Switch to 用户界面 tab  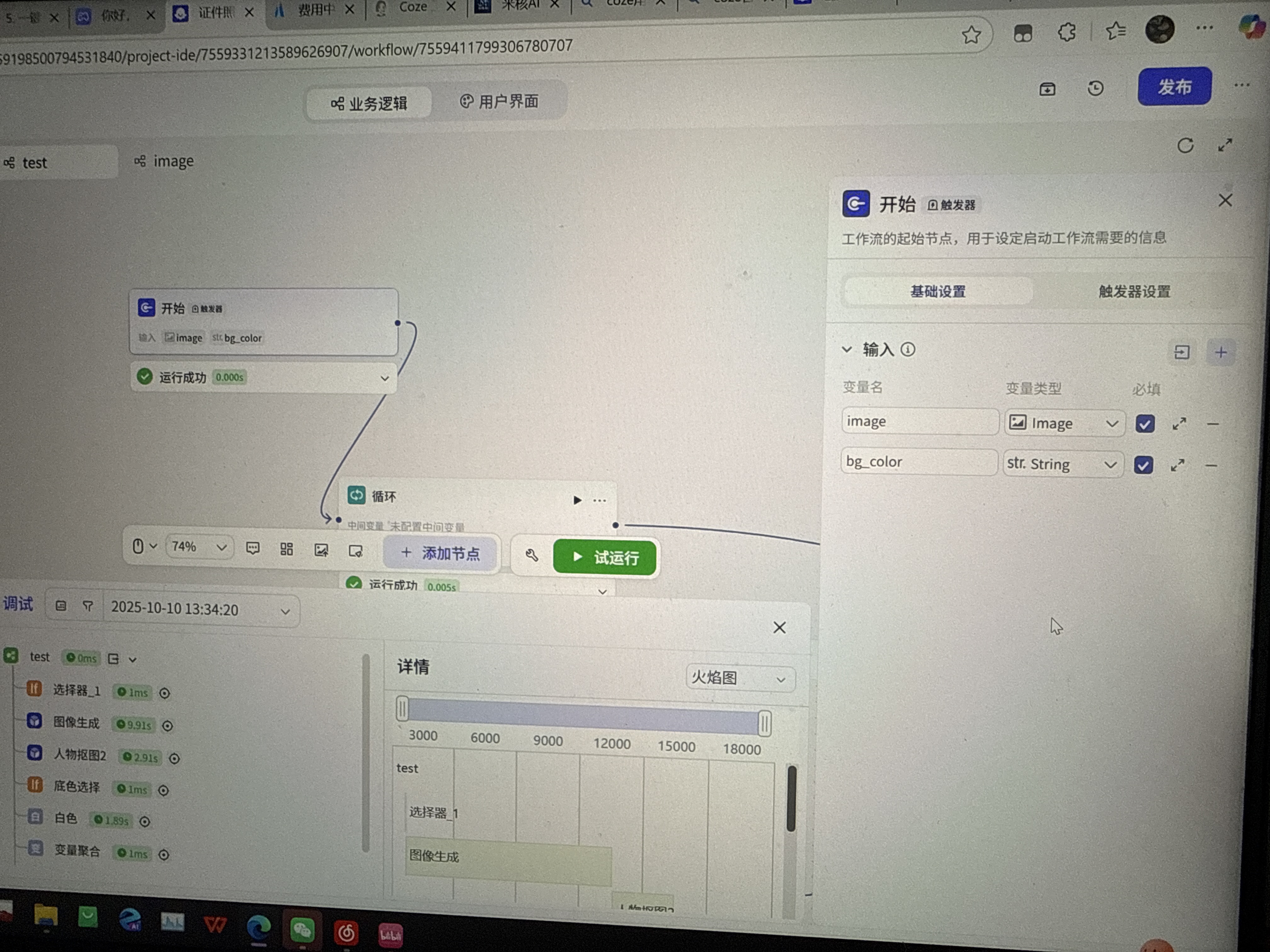(499, 102)
